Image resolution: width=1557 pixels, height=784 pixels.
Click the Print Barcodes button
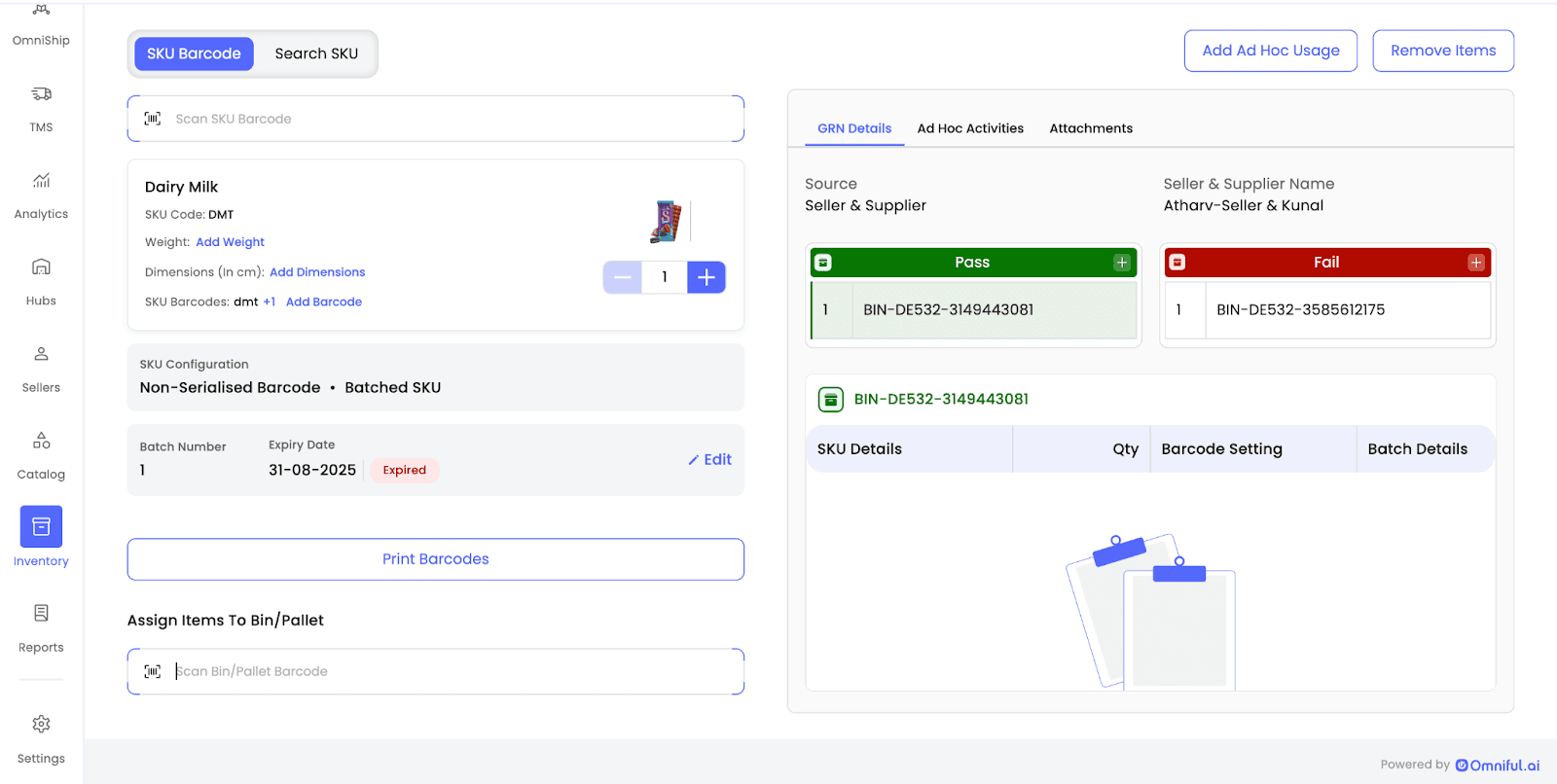(x=435, y=559)
